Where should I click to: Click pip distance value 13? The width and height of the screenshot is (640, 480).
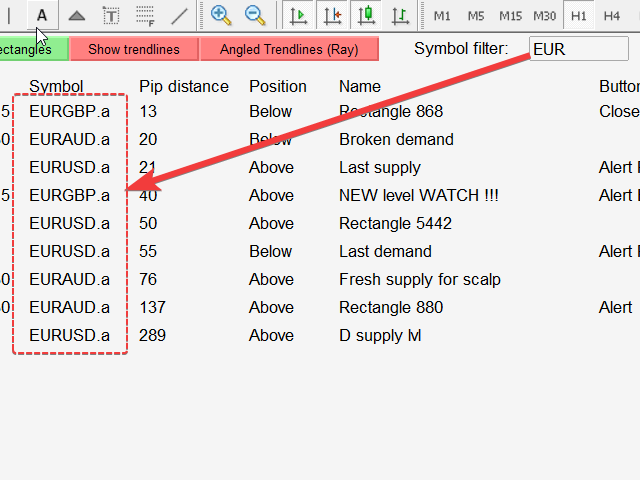coord(148,111)
